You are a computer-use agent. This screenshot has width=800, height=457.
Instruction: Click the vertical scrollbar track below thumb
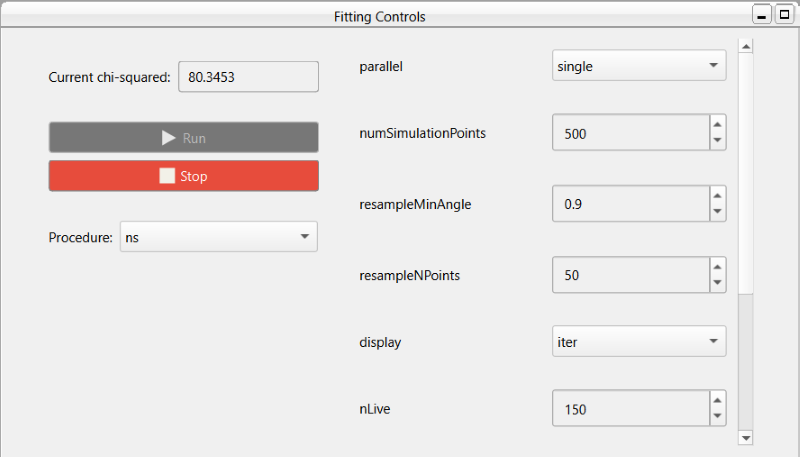pyautogui.click(x=746, y=362)
